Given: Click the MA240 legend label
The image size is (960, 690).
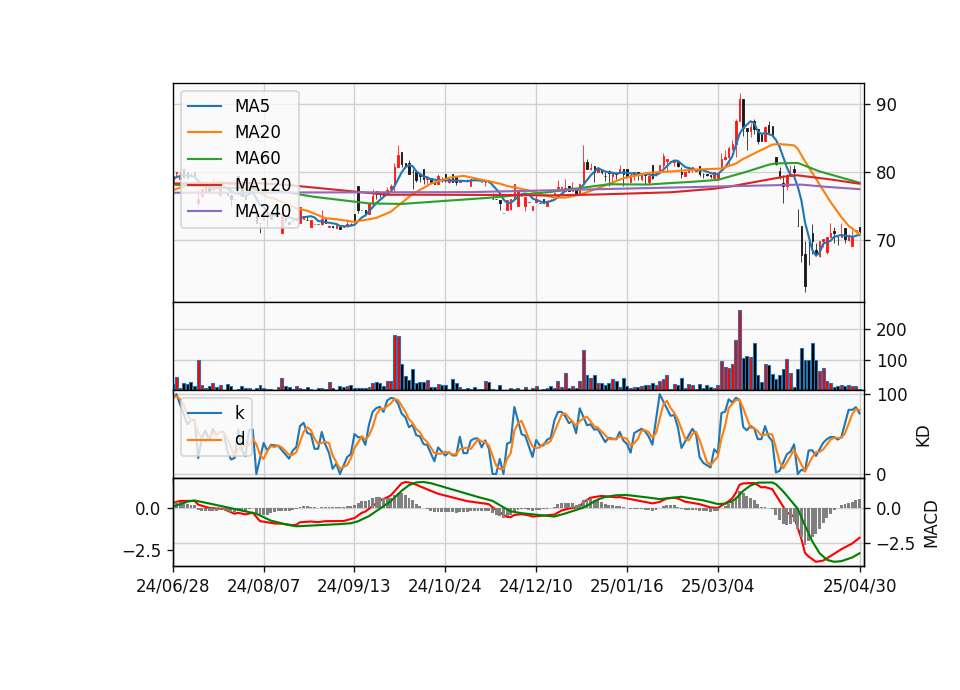Looking at the screenshot, I should click(263, 211).
